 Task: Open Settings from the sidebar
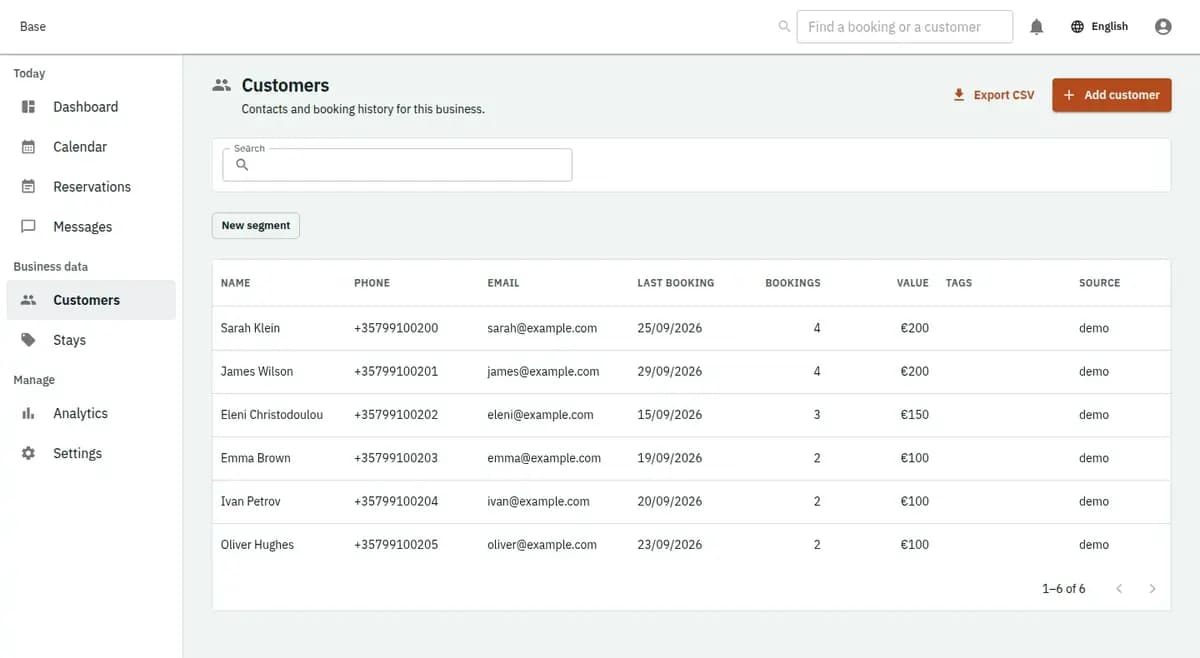(91, 453)
